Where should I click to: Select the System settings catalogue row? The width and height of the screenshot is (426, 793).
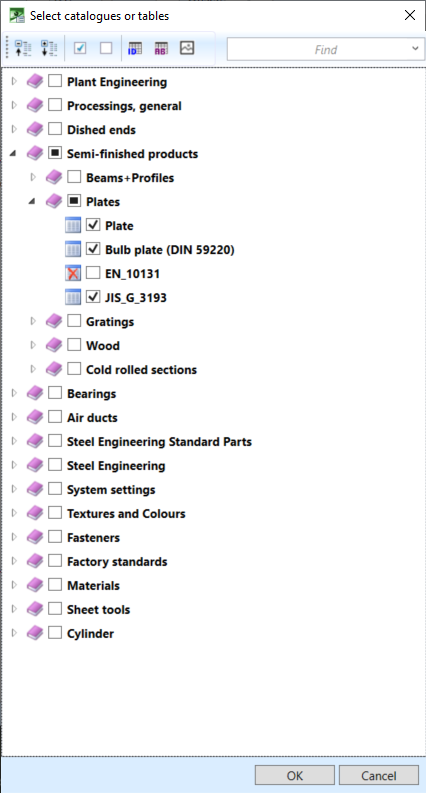click(111, 490)
